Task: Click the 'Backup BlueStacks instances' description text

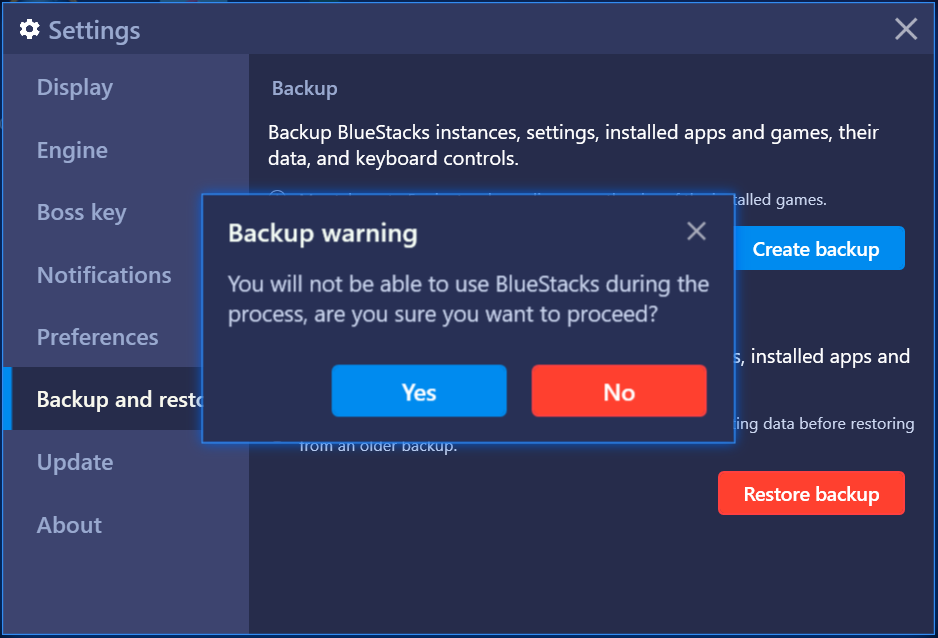Action: 573,145
